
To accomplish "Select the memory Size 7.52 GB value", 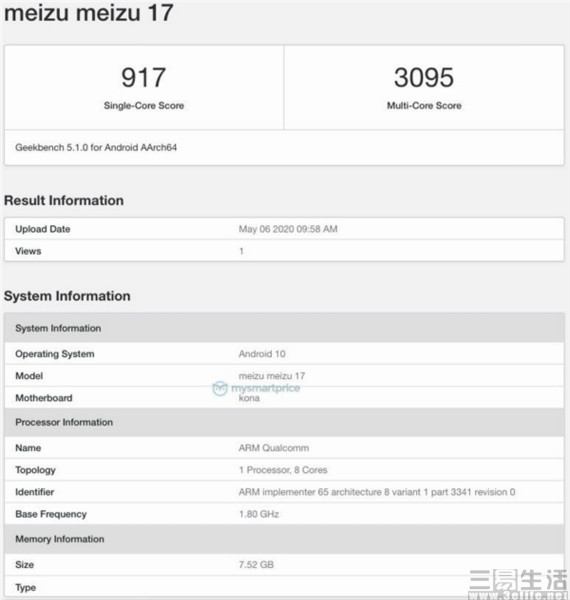I will pos(256,564).
